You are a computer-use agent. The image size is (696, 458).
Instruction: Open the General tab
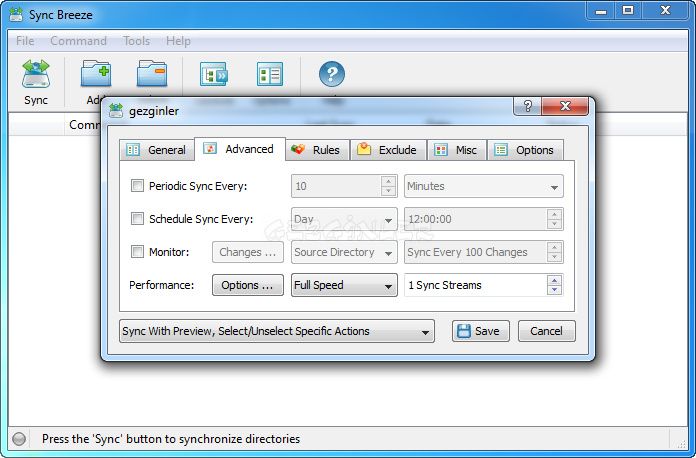coord(157,150)
